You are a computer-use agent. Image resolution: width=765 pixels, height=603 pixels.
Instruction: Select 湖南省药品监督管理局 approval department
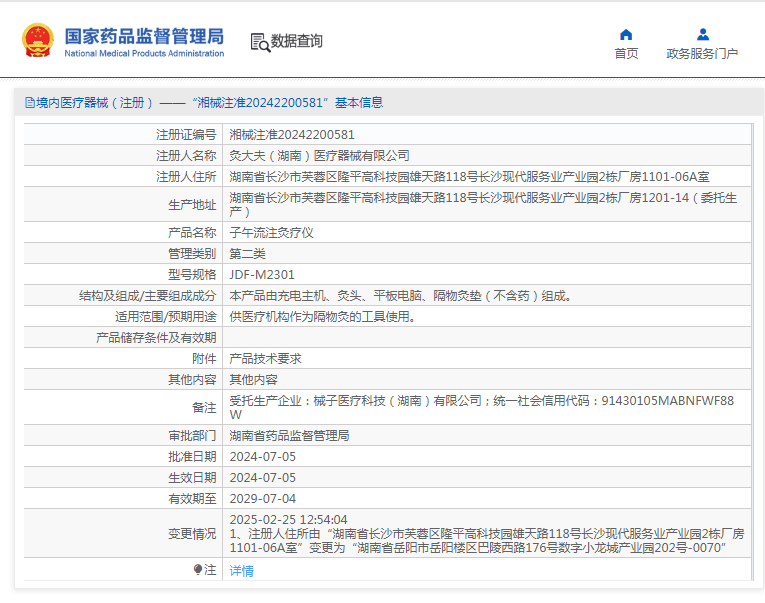coord(289,436)
